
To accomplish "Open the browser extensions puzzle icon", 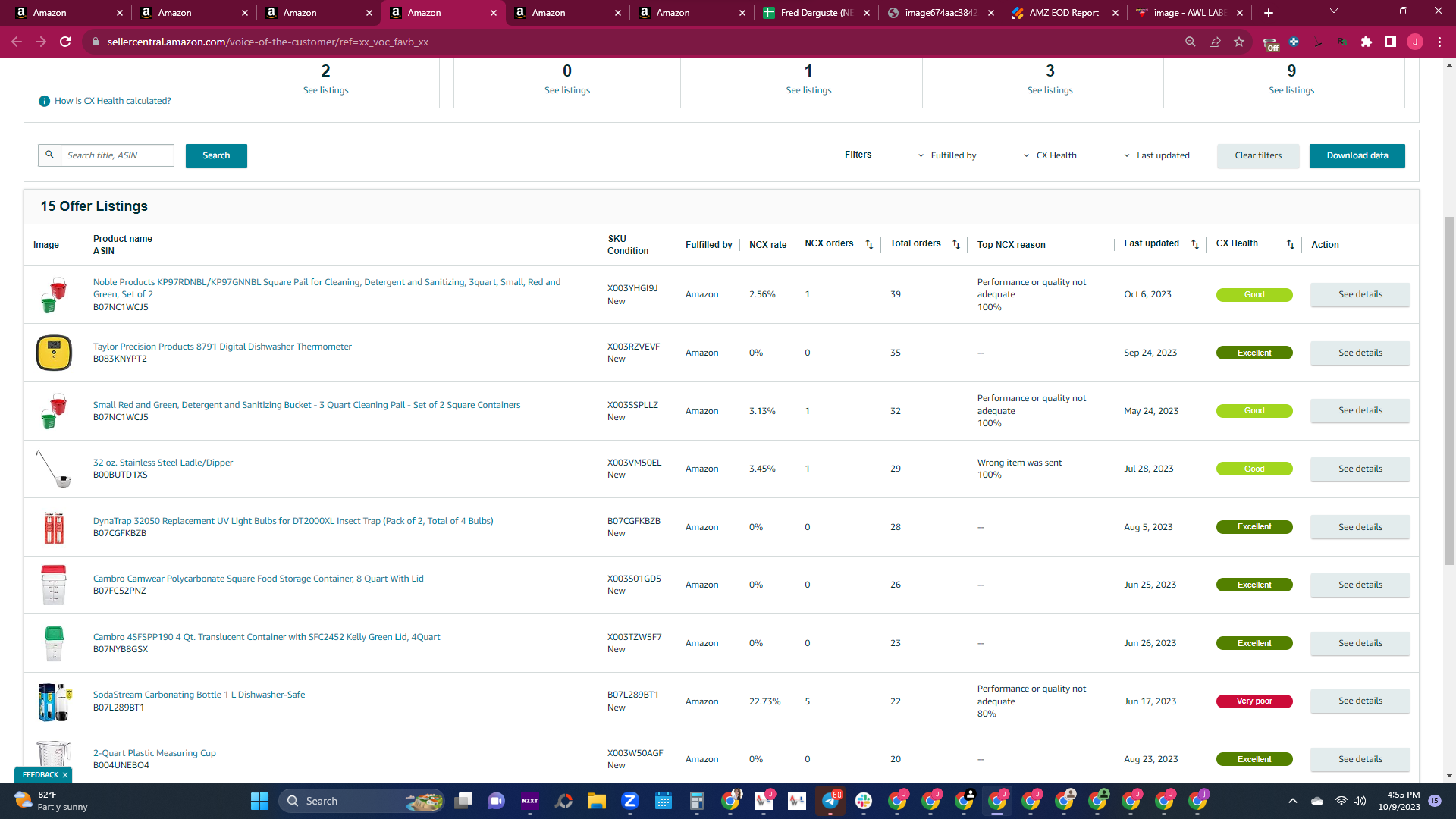I will pyautogui.click(x=1367, y=42).
